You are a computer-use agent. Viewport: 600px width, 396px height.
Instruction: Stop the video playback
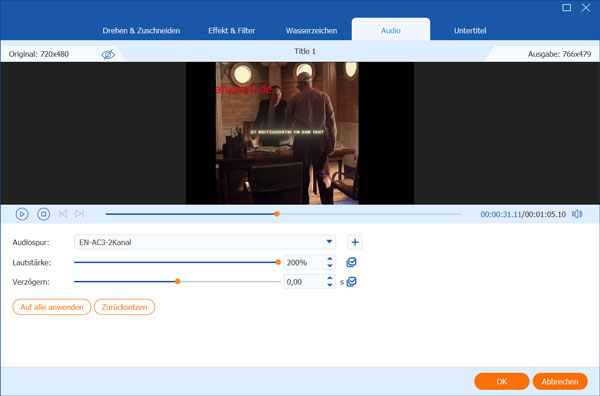[x=43, y=214]
